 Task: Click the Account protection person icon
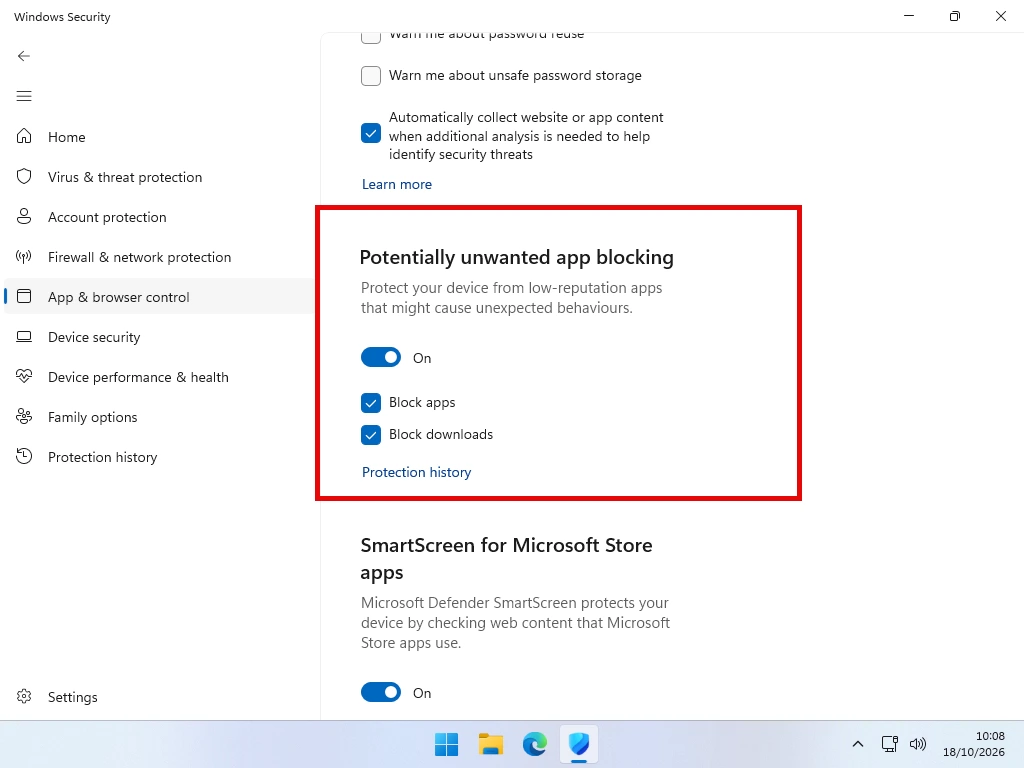click(24, 216)
